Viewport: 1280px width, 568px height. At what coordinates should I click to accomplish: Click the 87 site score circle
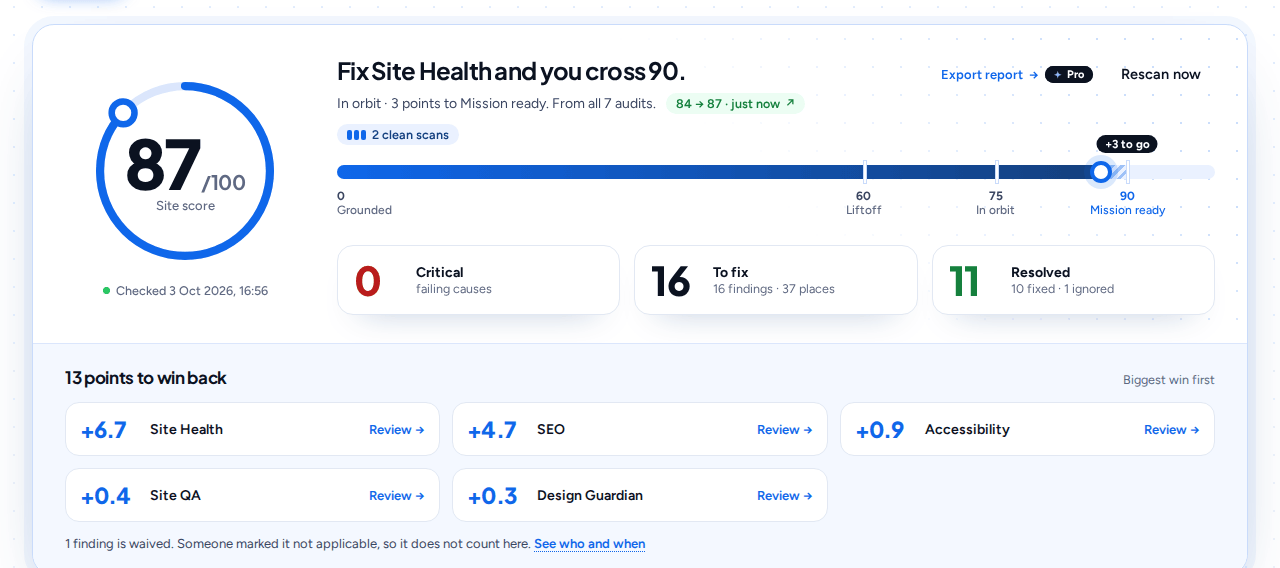coord(185,171)
